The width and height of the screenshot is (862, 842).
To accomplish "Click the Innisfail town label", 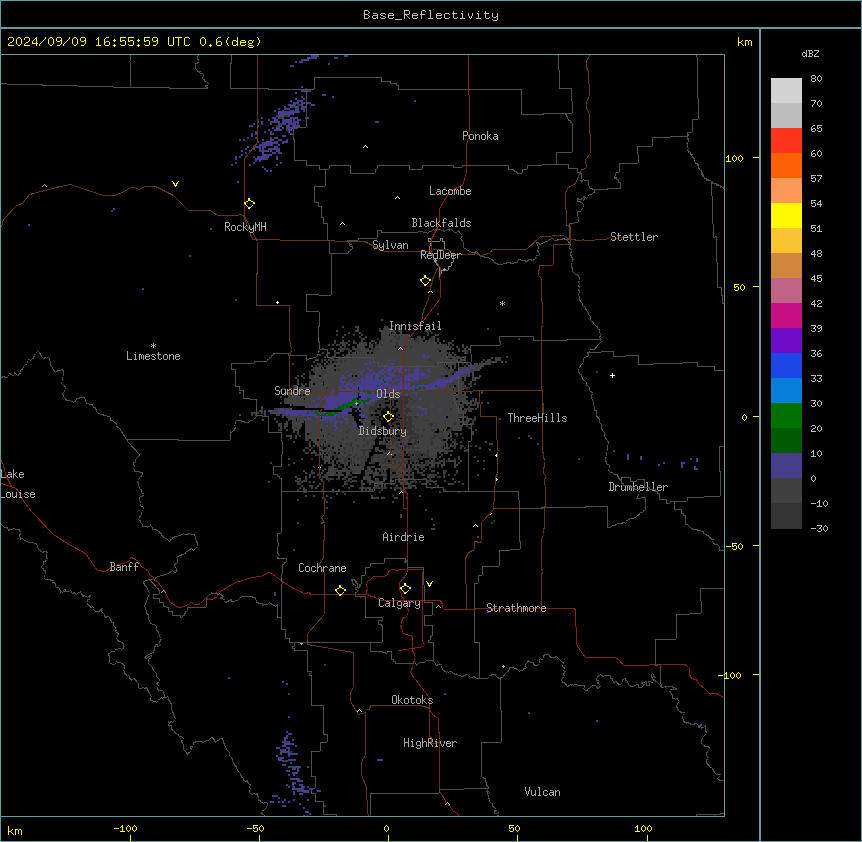I will (415, 326).
